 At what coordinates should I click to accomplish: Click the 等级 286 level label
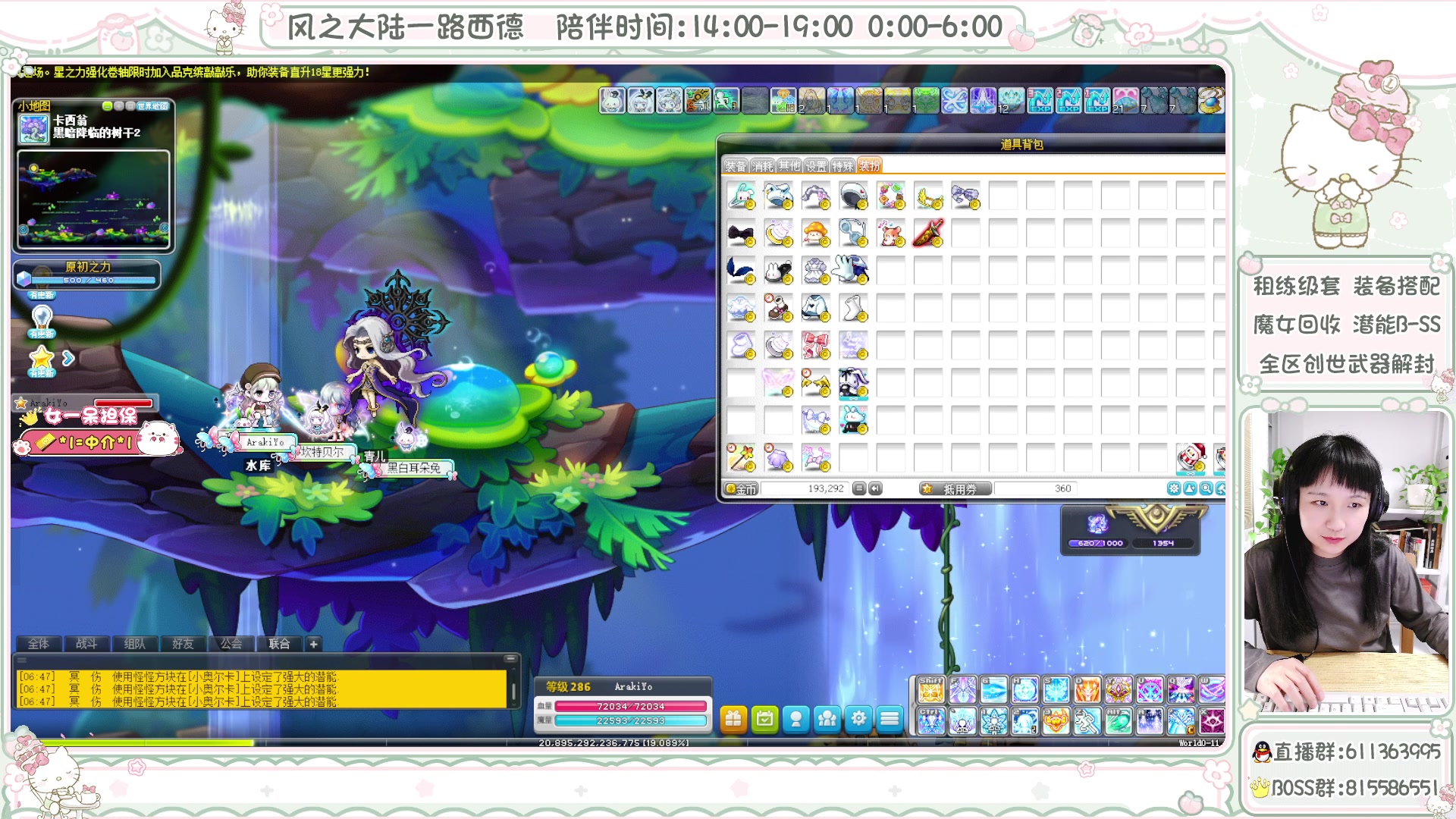point(568,686)
